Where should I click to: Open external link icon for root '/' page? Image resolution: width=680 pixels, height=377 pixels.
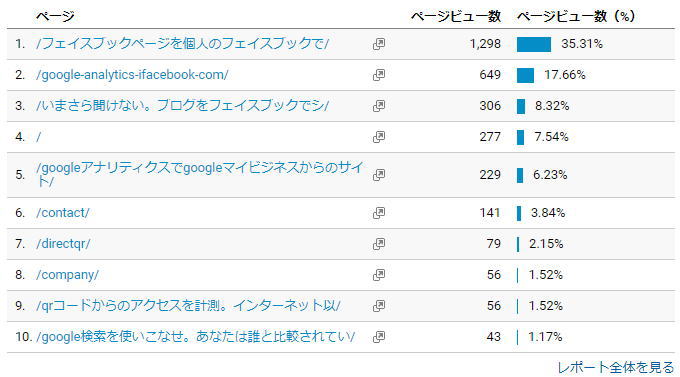click(x=379, y=137)
